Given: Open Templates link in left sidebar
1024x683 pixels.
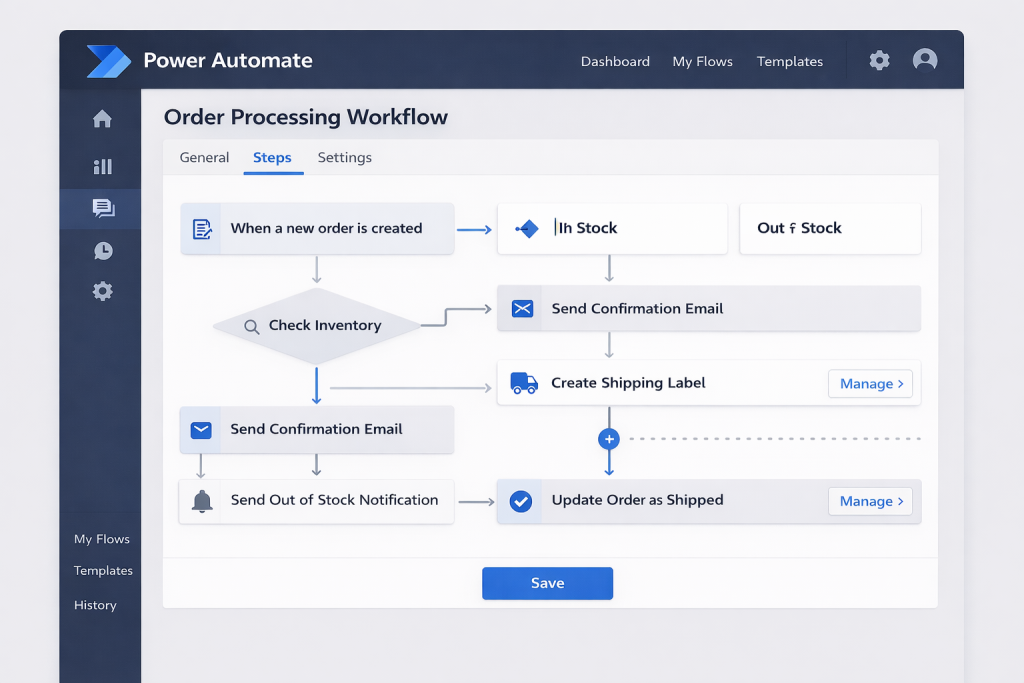Looking at the screenshot, I should (103, 571).
